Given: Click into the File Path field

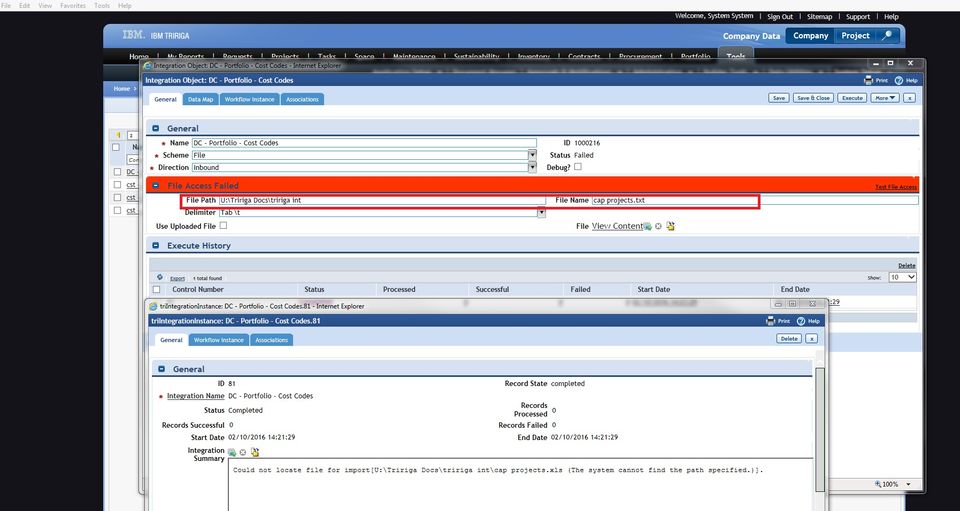Looking at the screenshot, I should [x=382, y=200].
